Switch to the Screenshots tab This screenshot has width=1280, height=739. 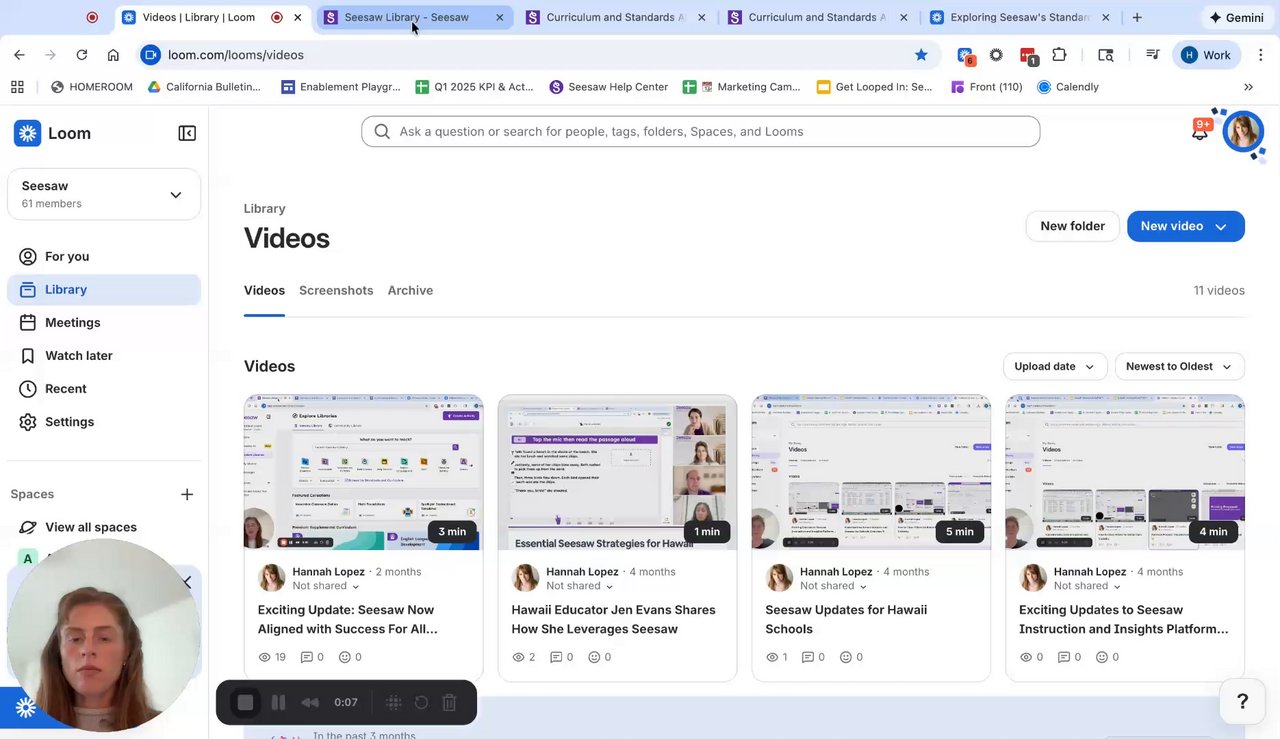[336, 290]
